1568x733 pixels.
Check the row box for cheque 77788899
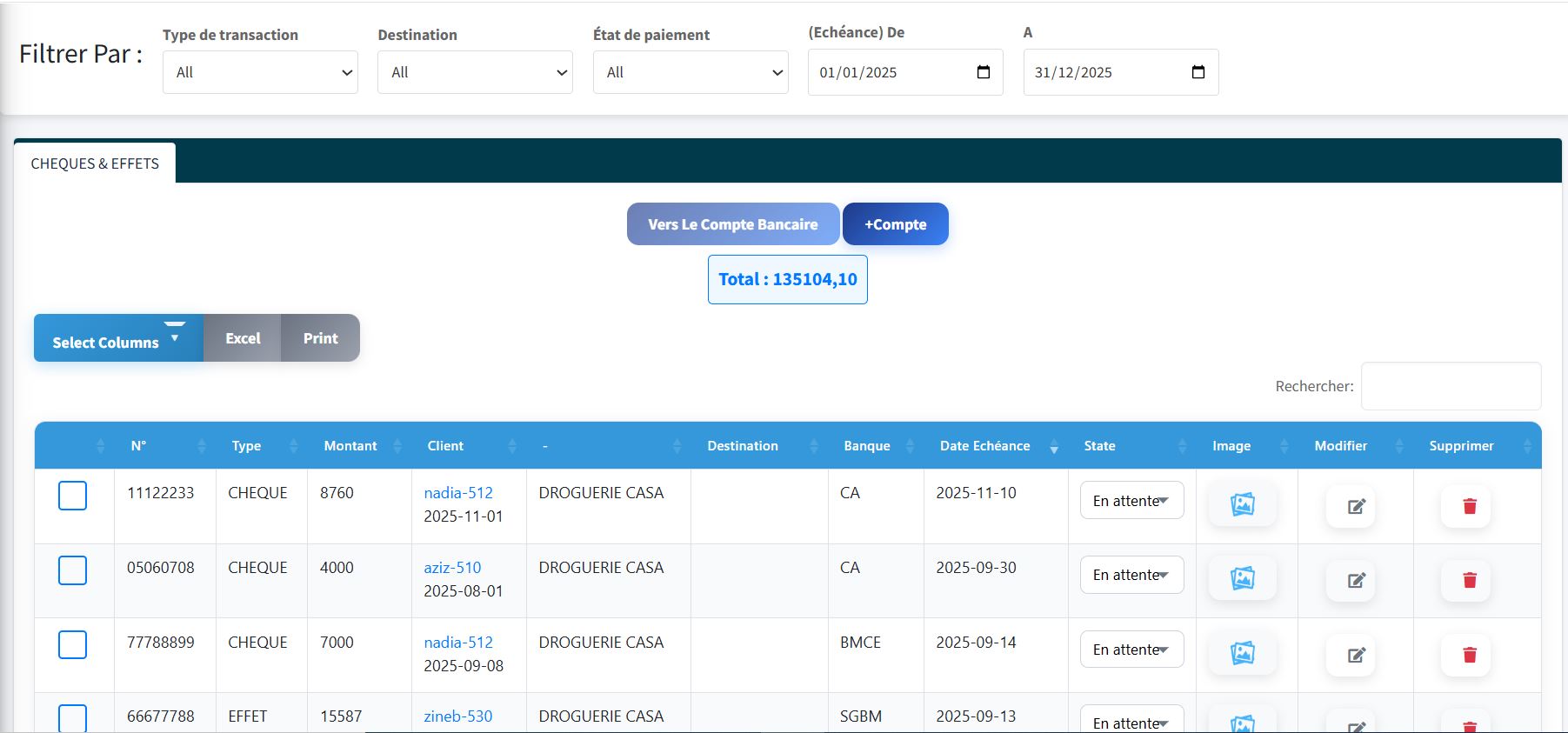(72, 645)
